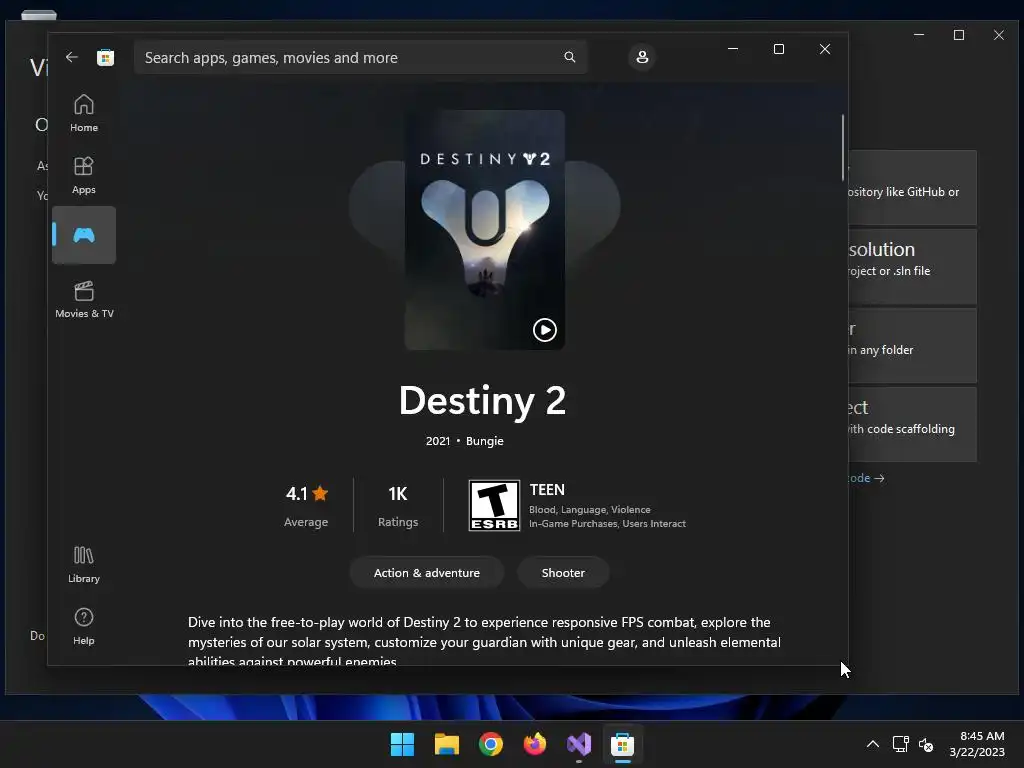Select the Gaming controller sidebar icon
1024x768 pixels.
tap(84, 235)
